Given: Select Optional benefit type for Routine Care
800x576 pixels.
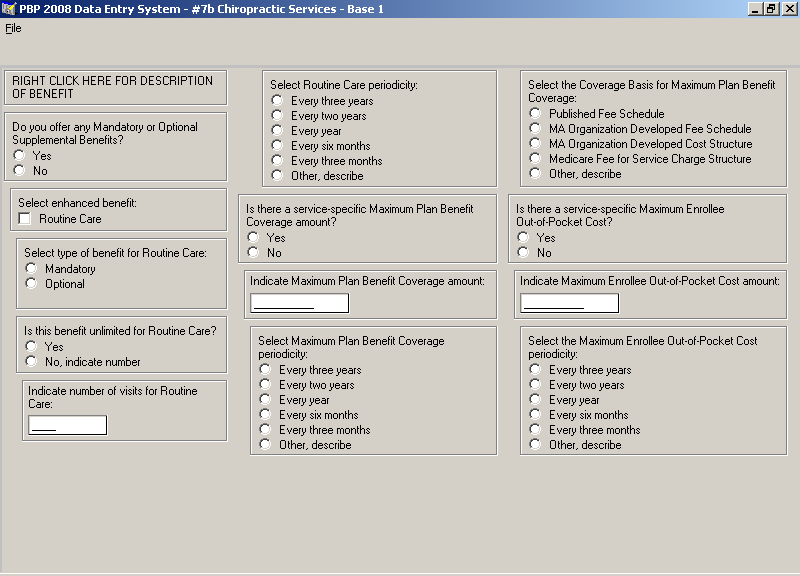Looking at the screenshot, I should pyautogui.click(x=31, y=284).
